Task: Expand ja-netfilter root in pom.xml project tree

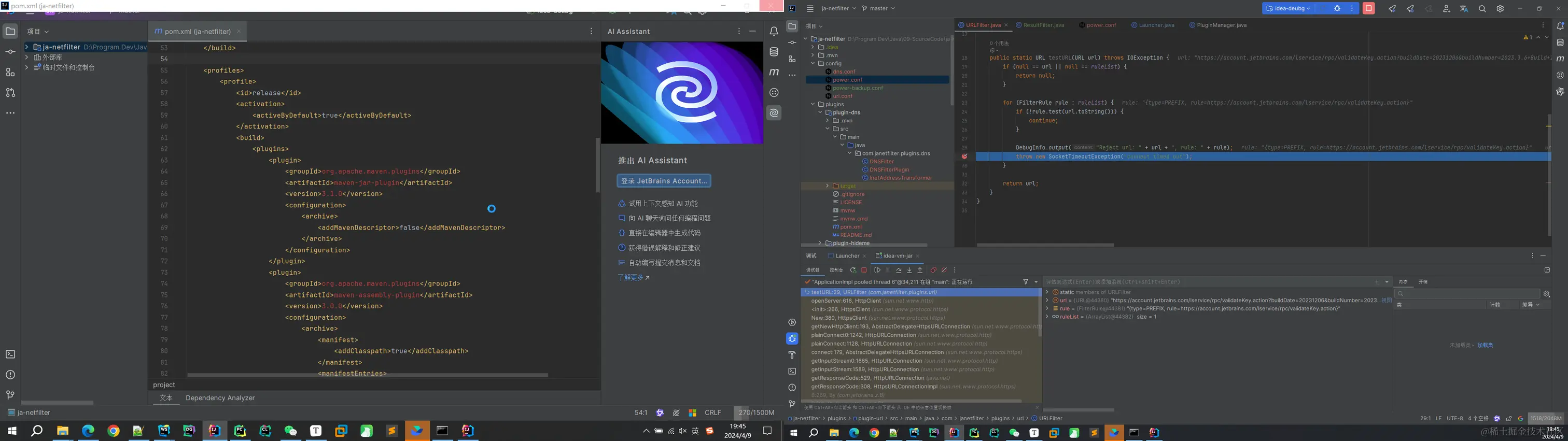Action: tap(27, 47)
